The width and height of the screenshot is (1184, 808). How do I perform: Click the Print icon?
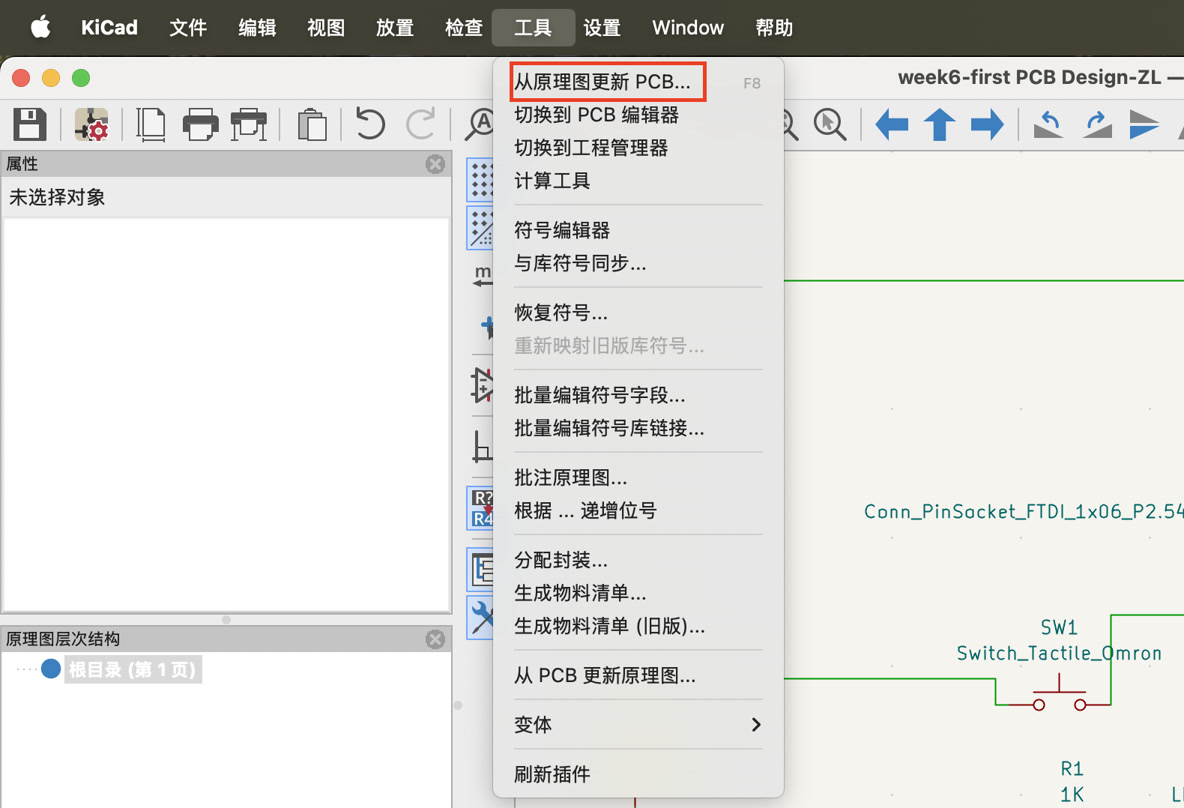[200, 124]
